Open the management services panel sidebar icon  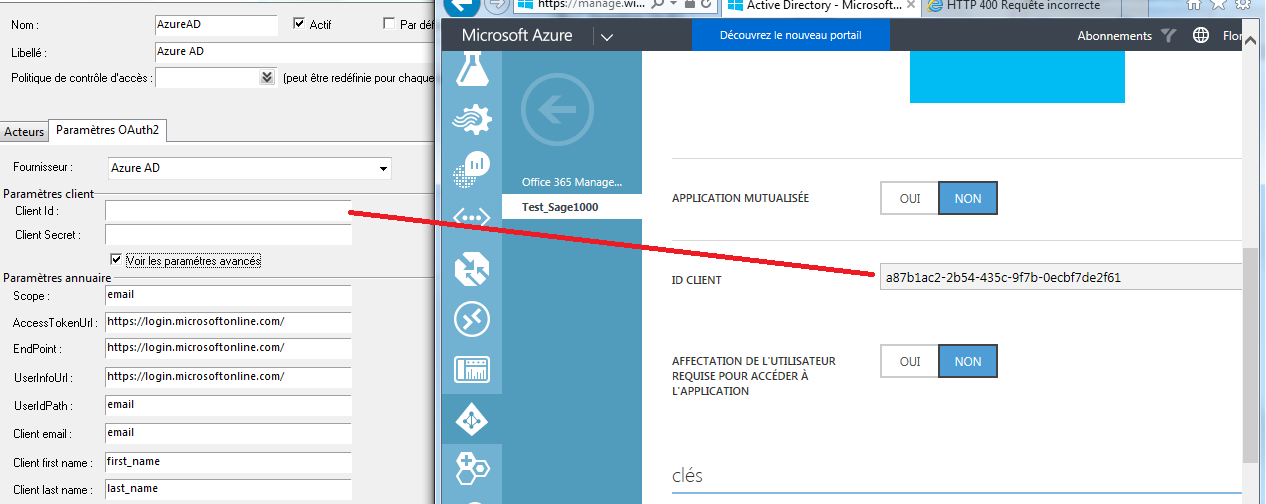click(x=471, y=369)
